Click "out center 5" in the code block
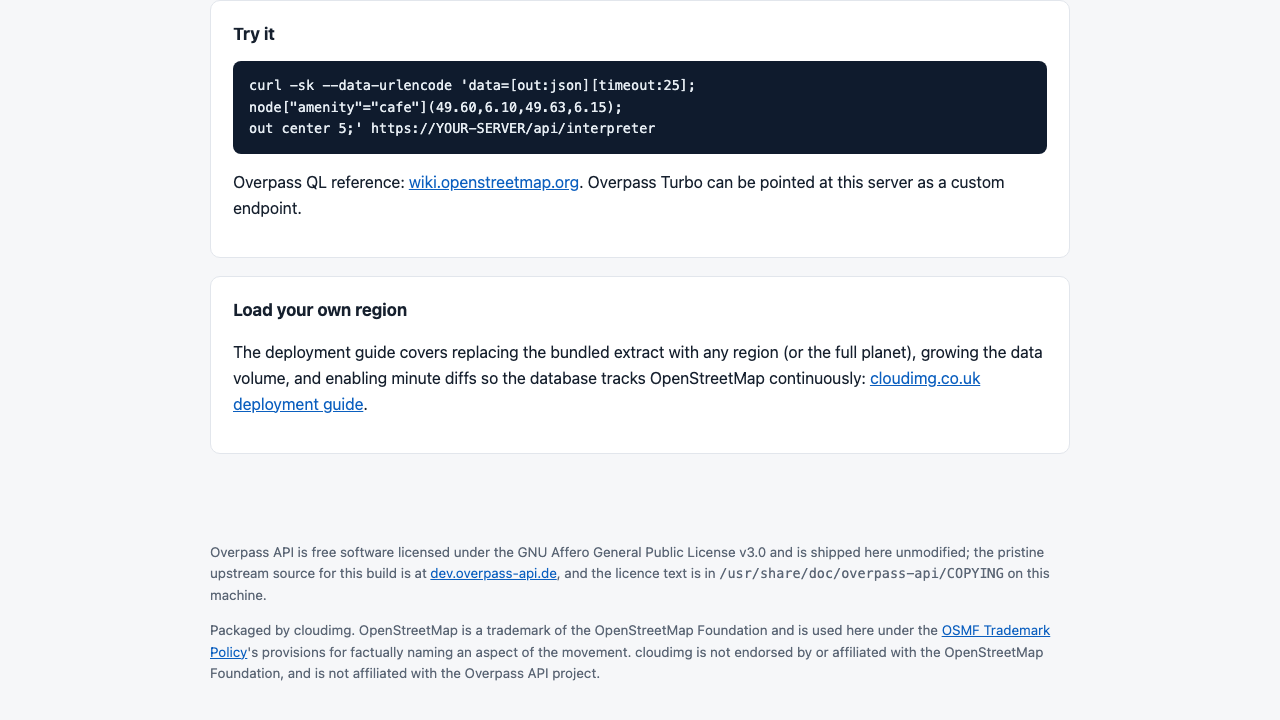The image size is (1280, 720). (x=301, y=128)
